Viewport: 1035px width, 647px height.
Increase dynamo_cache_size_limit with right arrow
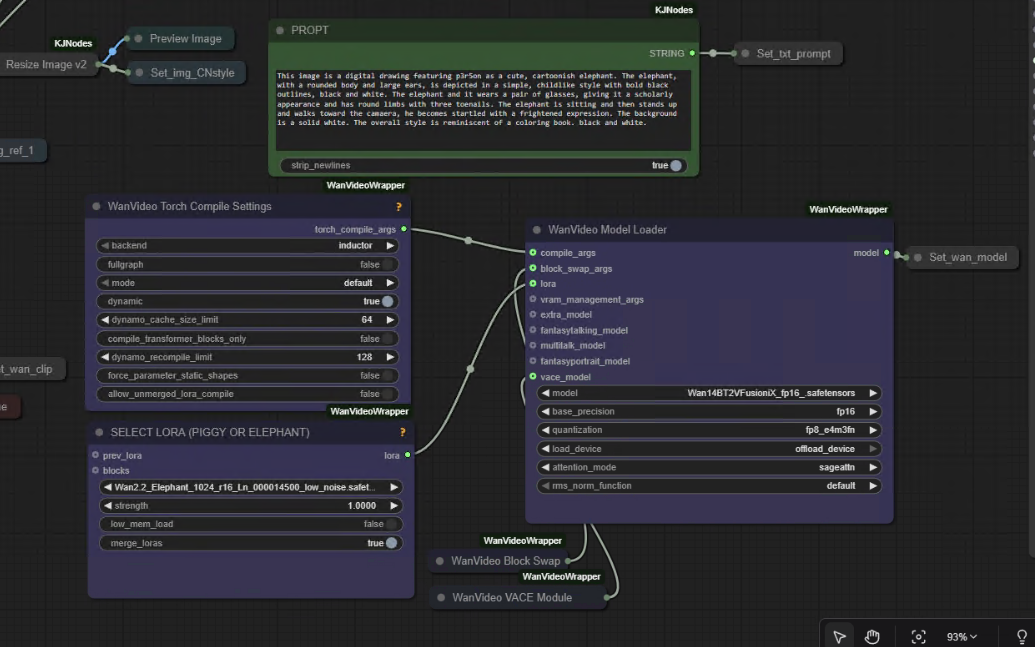(390, 320)
